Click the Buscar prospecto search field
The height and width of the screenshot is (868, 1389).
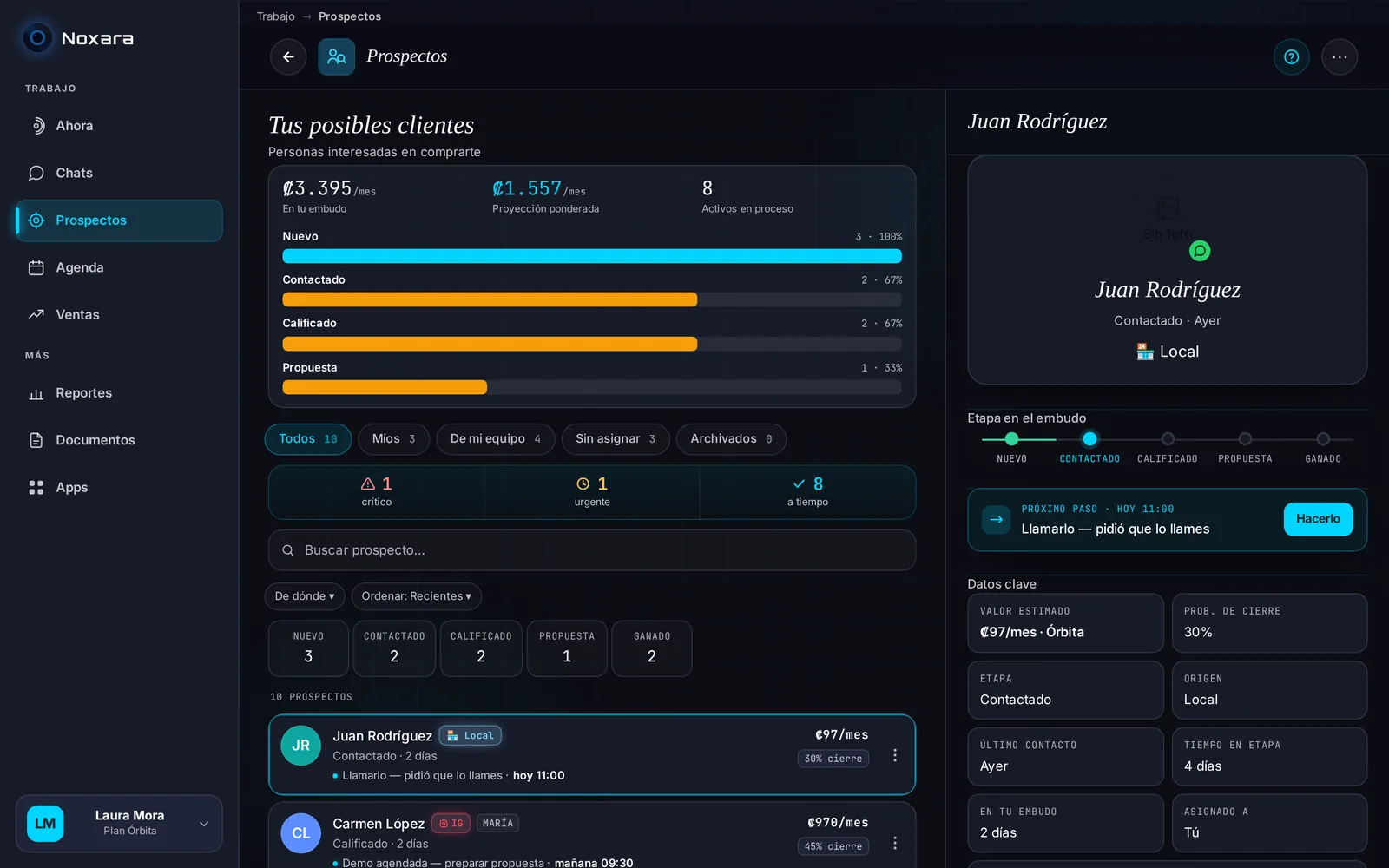tap(592, 550)
